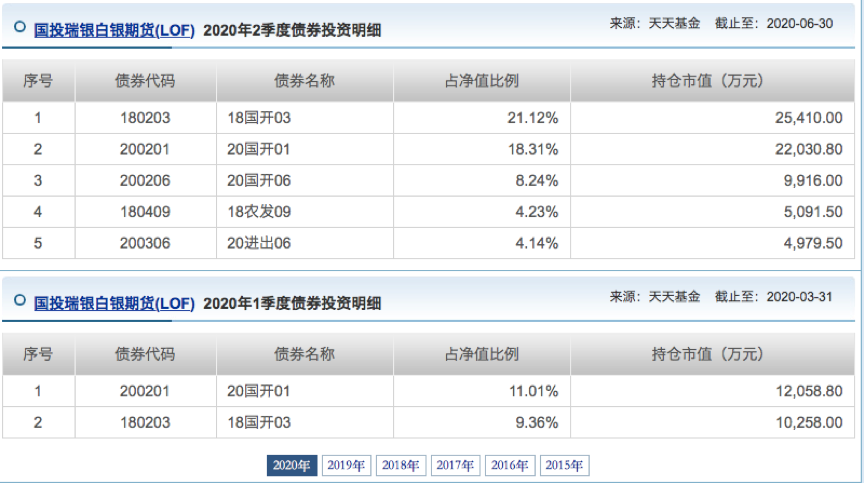This screenshot has width=864, height=483.
Task: Click the 截止至: 2020-06-30 date text
Action: (x=774, y=24)
